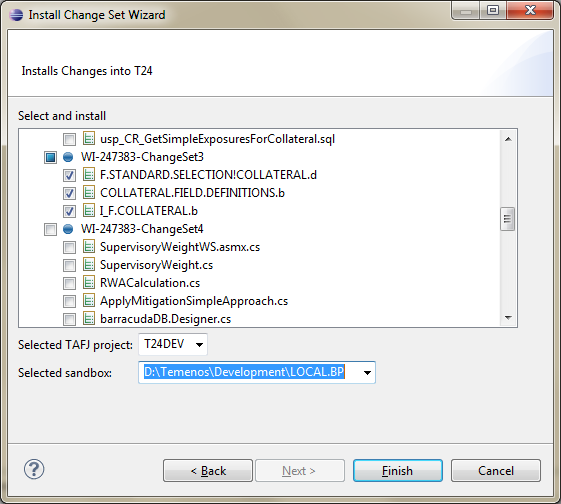This screenshot has width=561, height=504.
Task: Select the usp_CR_GetSimpleExposuresForCollateral.sql entry
Action: click(218, 139)
